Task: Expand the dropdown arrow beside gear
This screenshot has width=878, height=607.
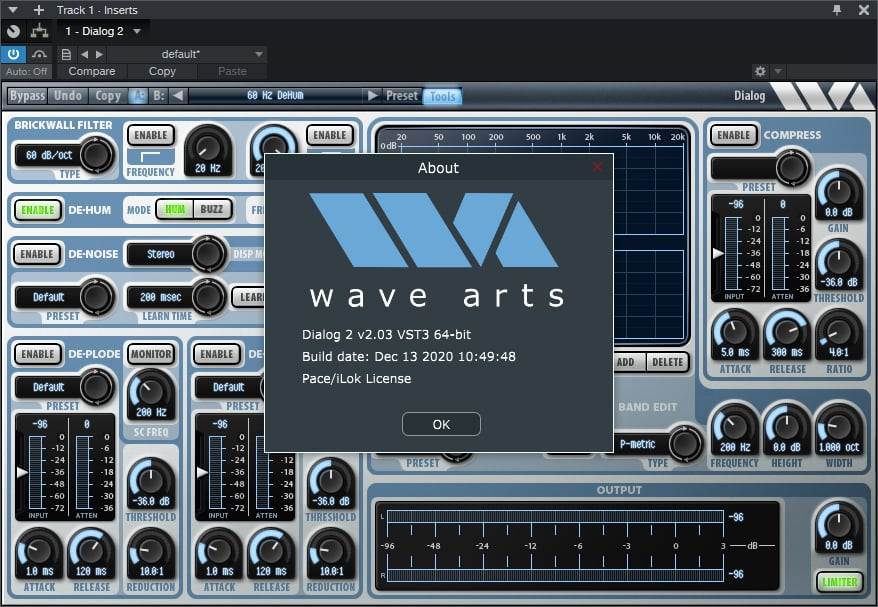Action: 778,72
